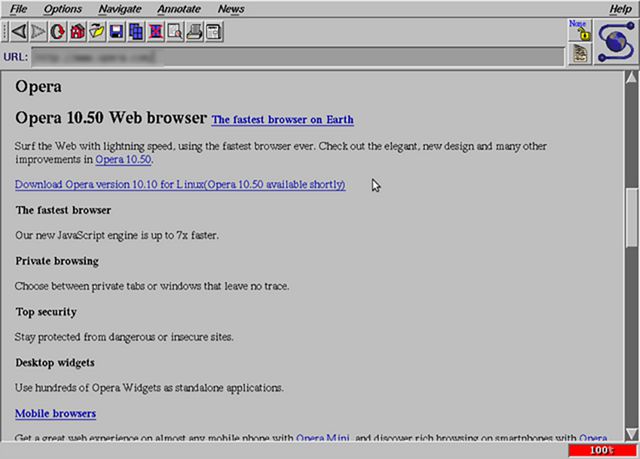
Task: Click the 'The fastest browser' bold subheading
Action: [x=63, y=210]
